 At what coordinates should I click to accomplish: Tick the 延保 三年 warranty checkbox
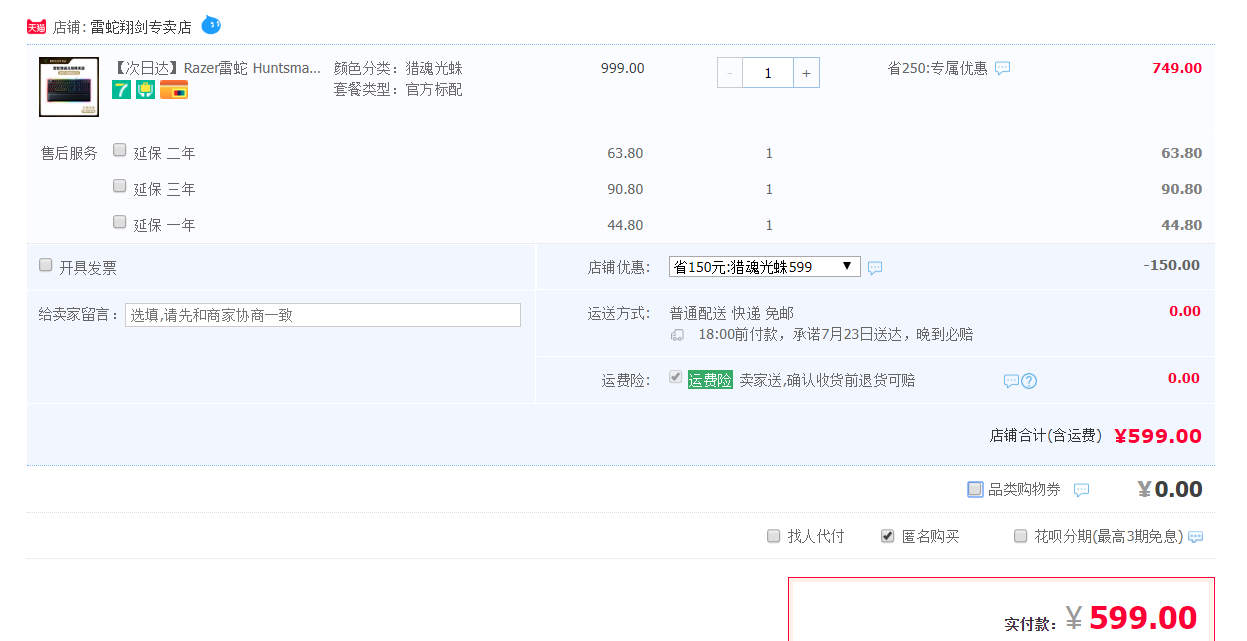(120, 186)
